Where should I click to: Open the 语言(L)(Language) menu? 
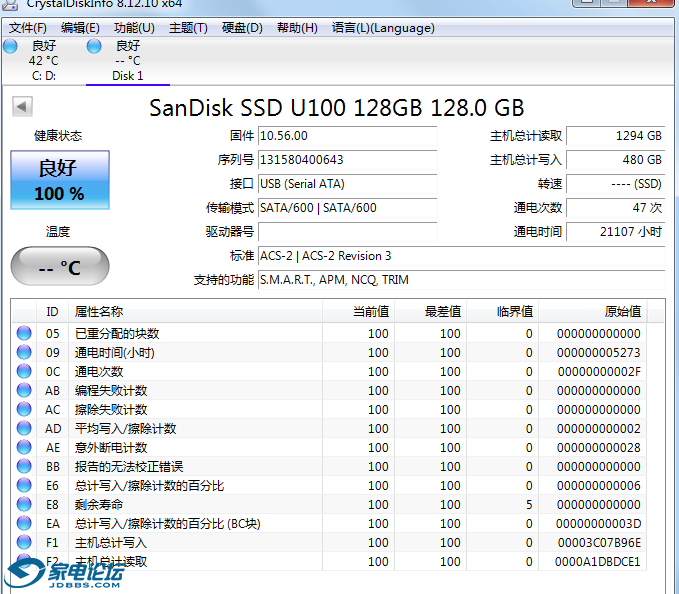383,28
